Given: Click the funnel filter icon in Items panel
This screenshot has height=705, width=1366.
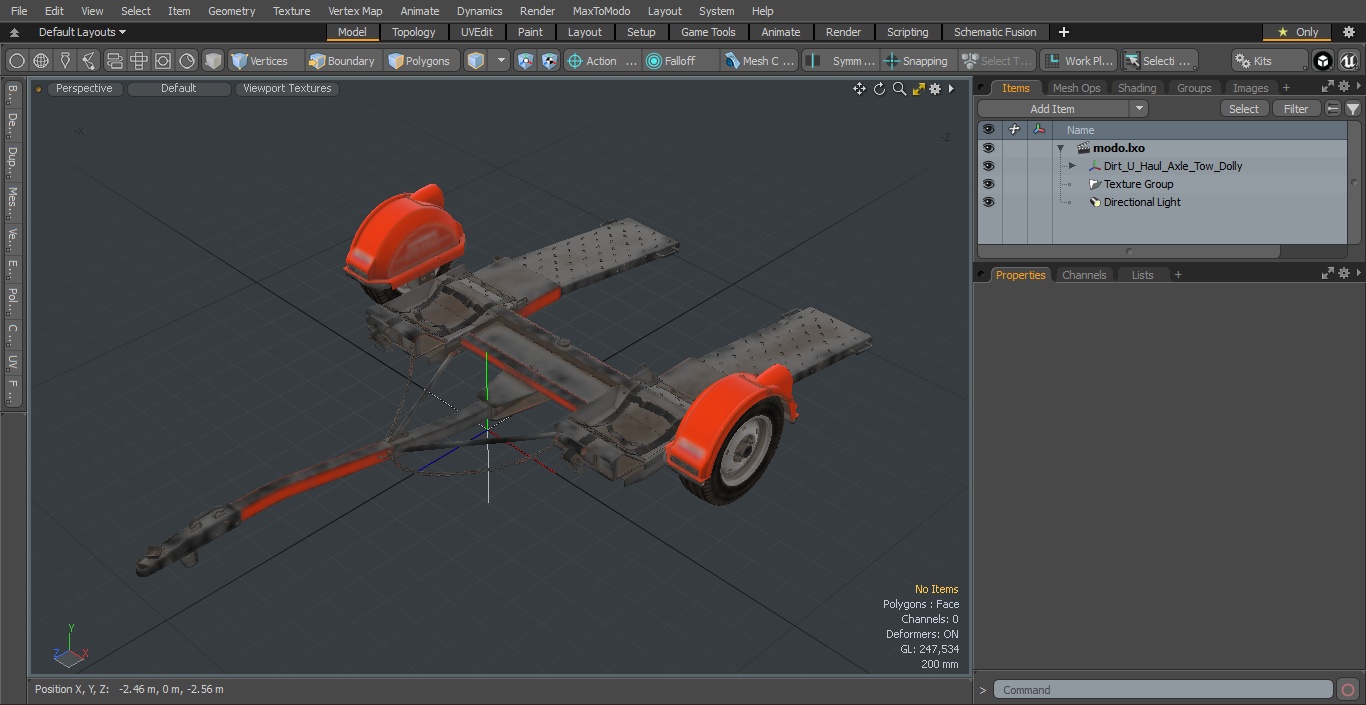Looking at the screenshot, I should [x=1352, y=109].
